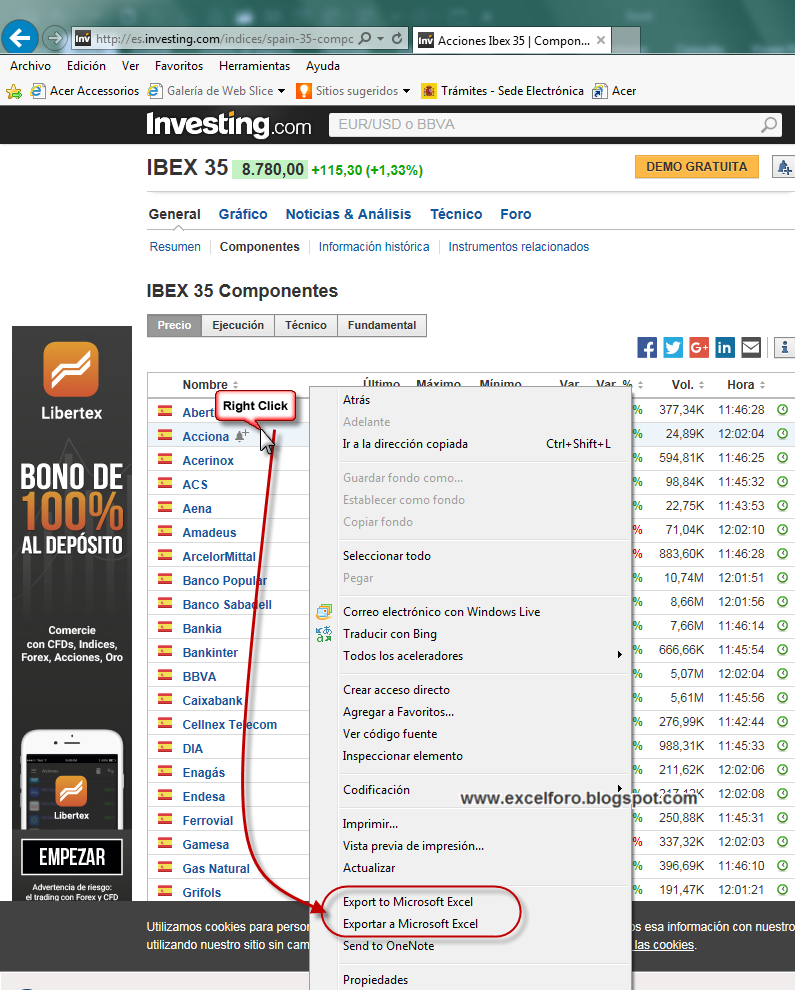Share by email envelope icon
795x990 pixels.
[x=751, y=347]
